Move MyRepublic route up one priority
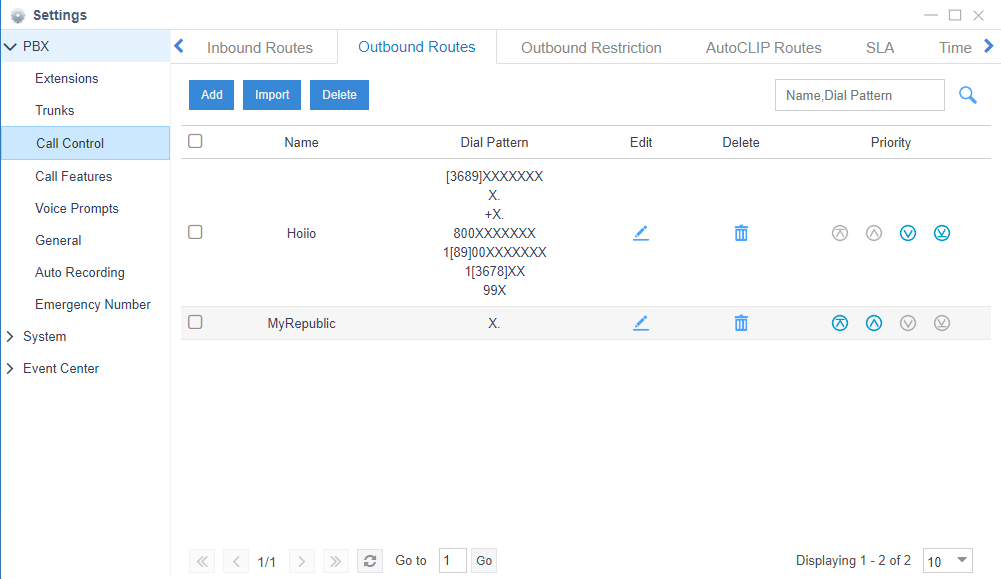The width and height of the screenshot is (1001, 579). [874, 323]
